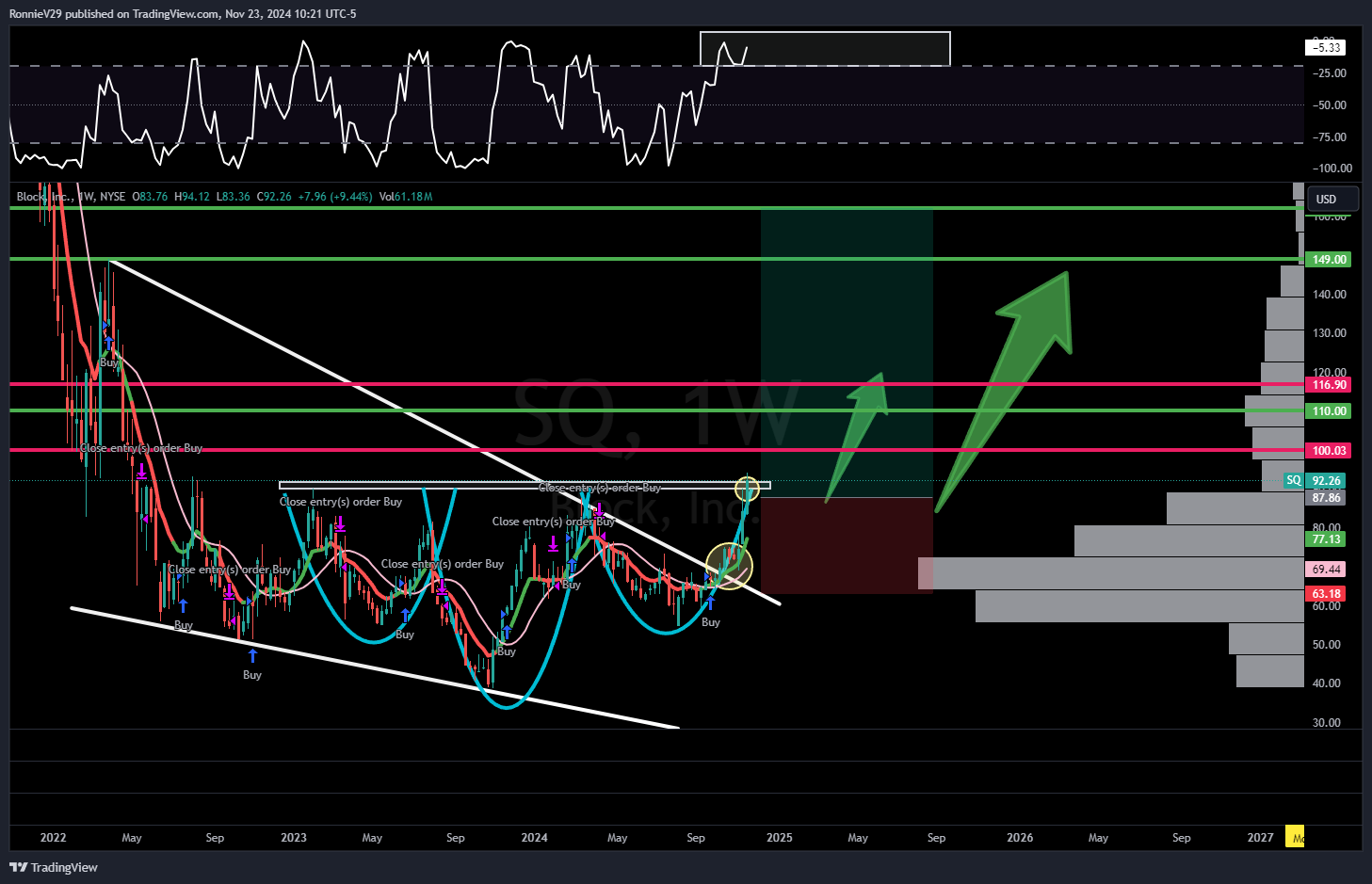This screenshot has height=884, width=1372.
Task: Click the low value L83.36
Action: coord(234,197)
